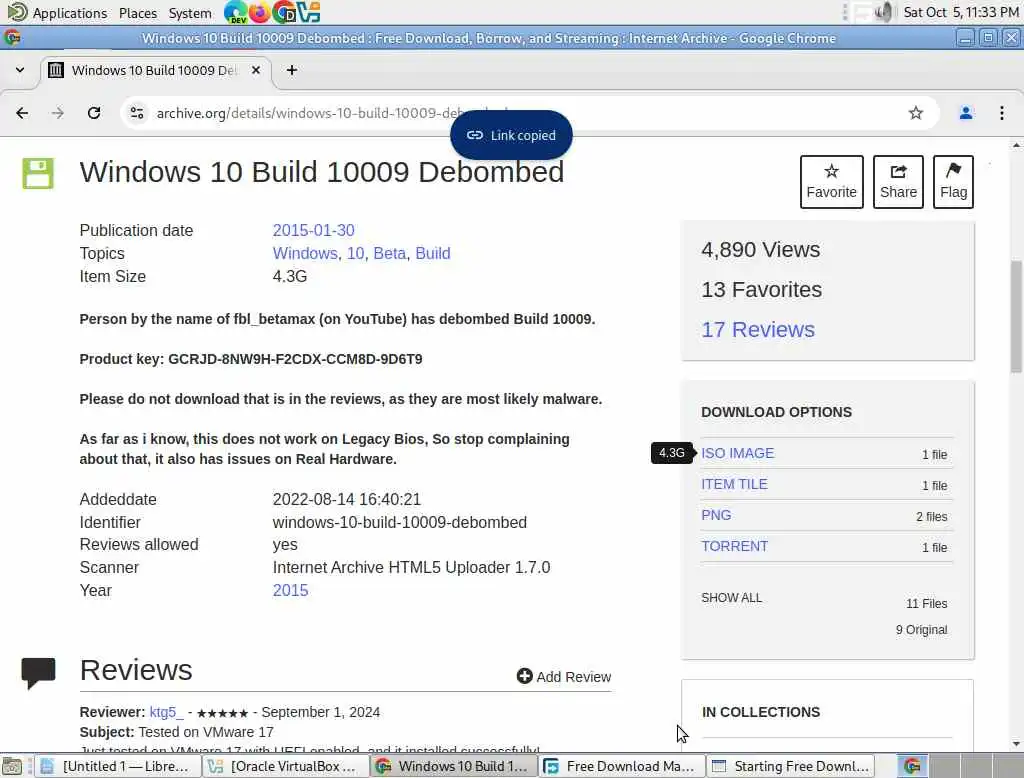Switch to Starting Free Download taskbar window
The height and width of the screenshot is (778, 1024).
tap(790, 766)
